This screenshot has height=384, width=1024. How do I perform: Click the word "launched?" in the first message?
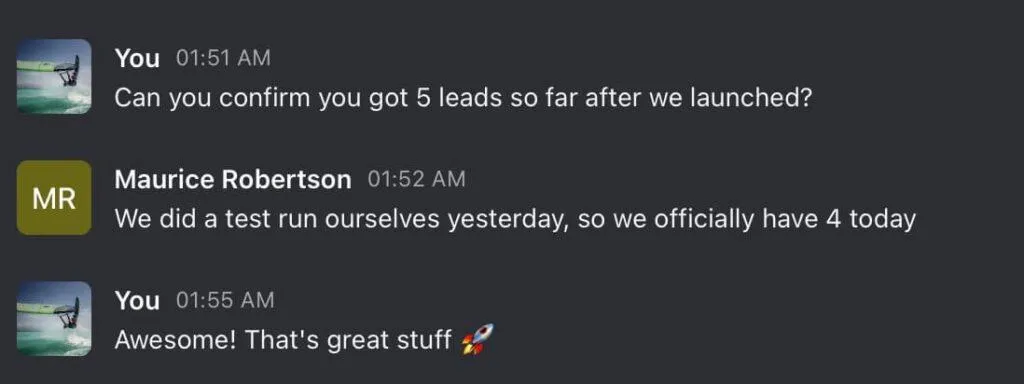750,98
